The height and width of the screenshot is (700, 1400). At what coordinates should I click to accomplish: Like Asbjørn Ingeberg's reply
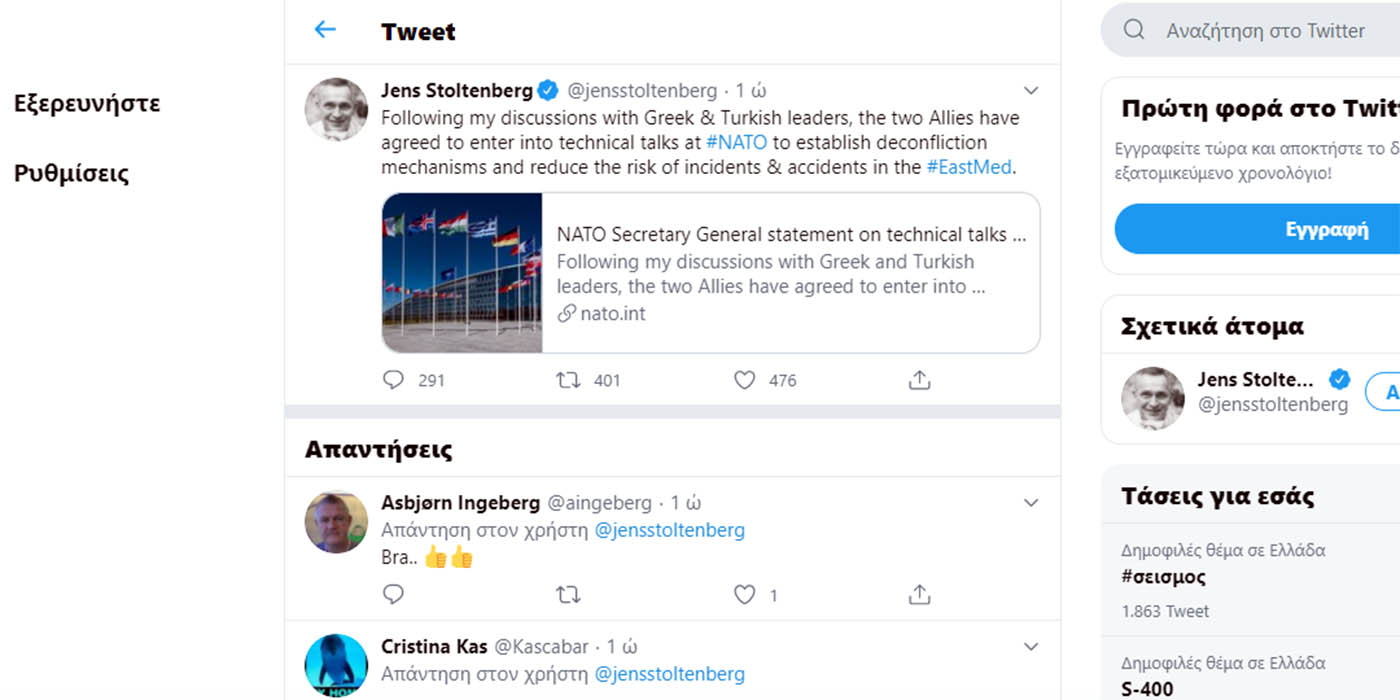(745, 595)
